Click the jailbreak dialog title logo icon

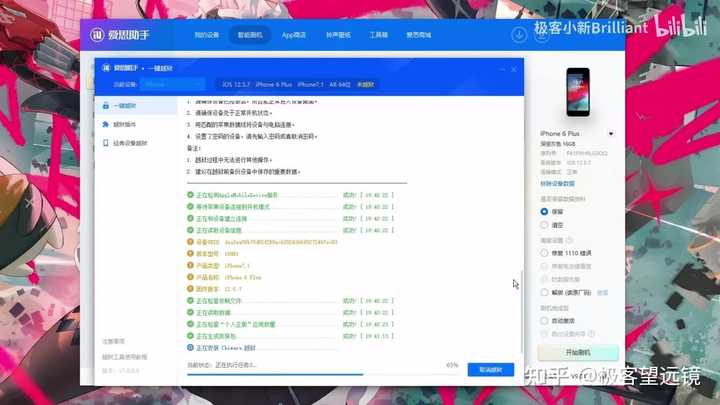106,68
